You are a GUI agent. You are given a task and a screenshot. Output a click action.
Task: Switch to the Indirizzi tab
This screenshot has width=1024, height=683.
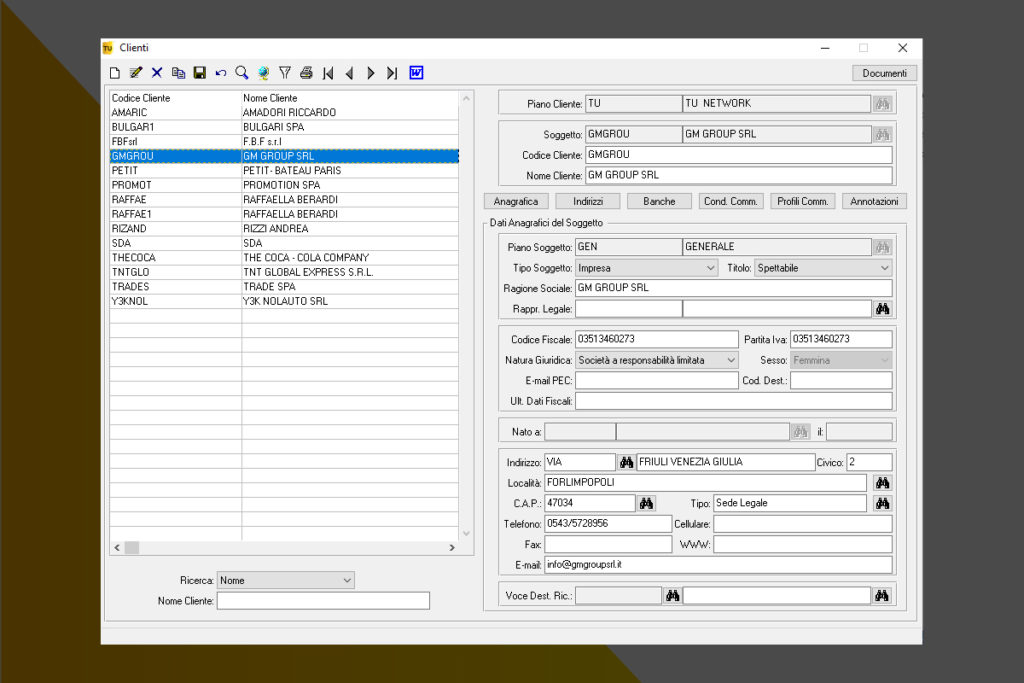(588, 201)
